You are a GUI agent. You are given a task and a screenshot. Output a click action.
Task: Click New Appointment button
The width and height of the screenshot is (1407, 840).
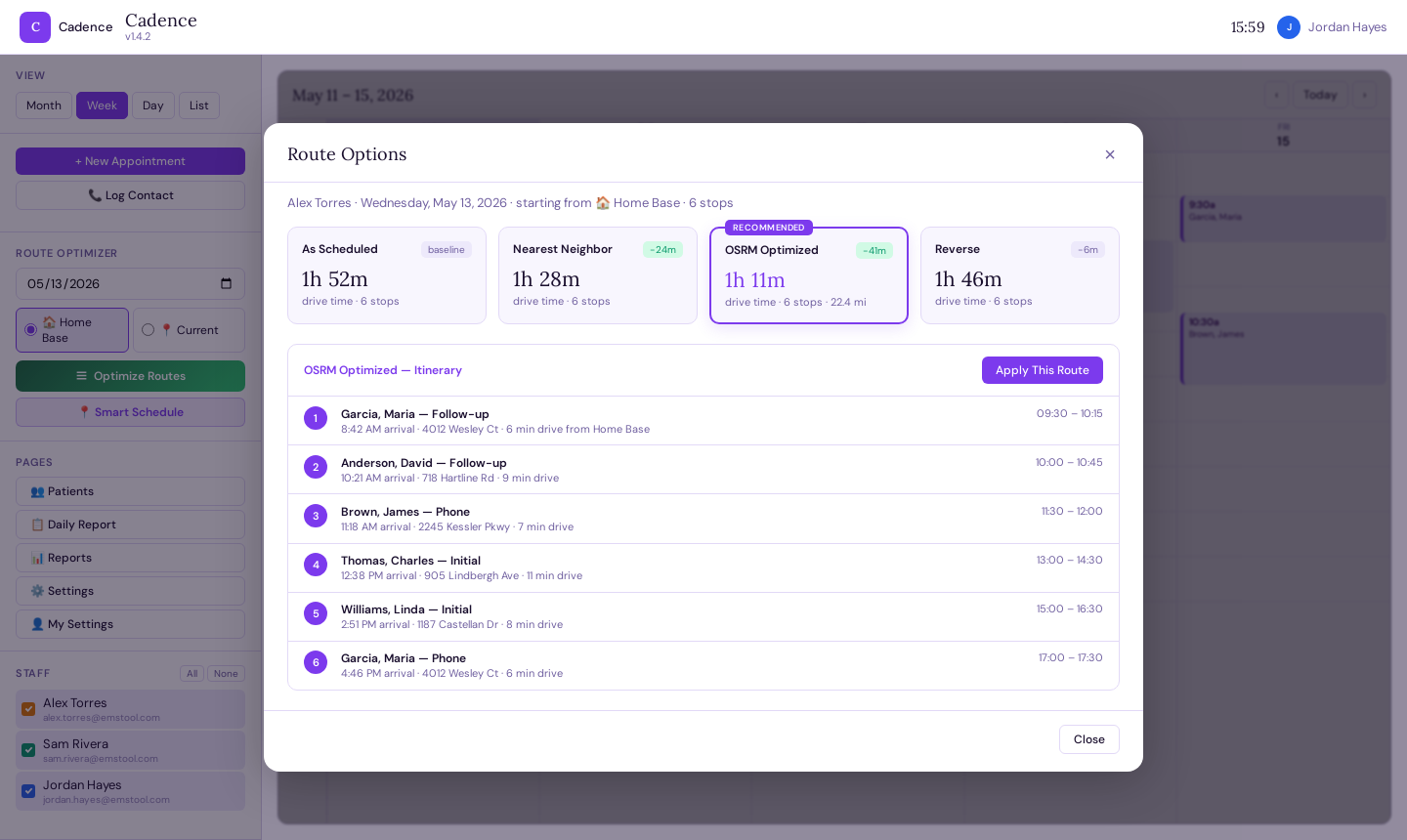[x=130, y=161]
